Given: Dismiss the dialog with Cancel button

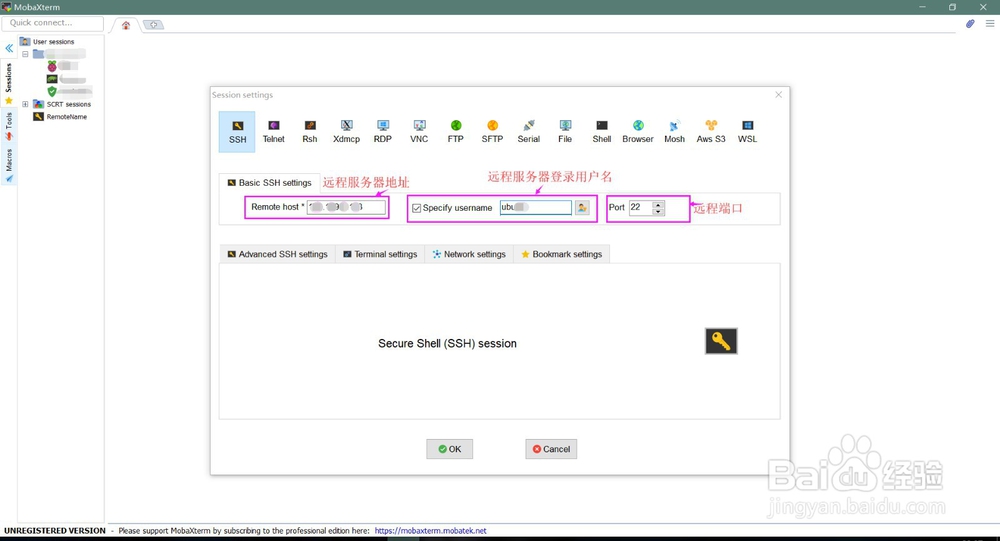Looking at the screenshot, I should [x=551, y=449].
